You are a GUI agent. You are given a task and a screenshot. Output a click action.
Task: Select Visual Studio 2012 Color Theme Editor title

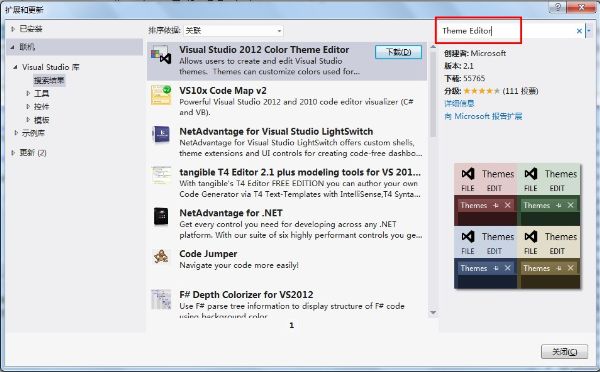tap(264, 50)
